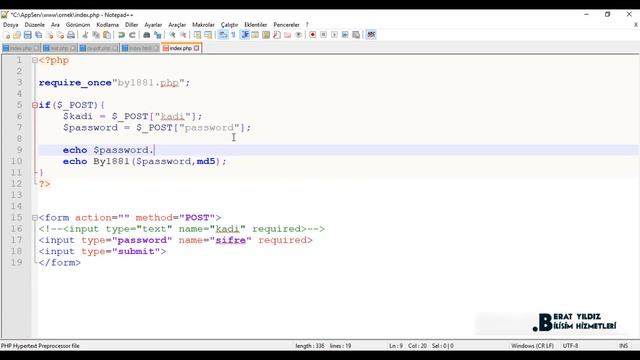Viewport: 640px width, 360px height.
Task: Open the Document Map icon
Action: pos(266,35)
